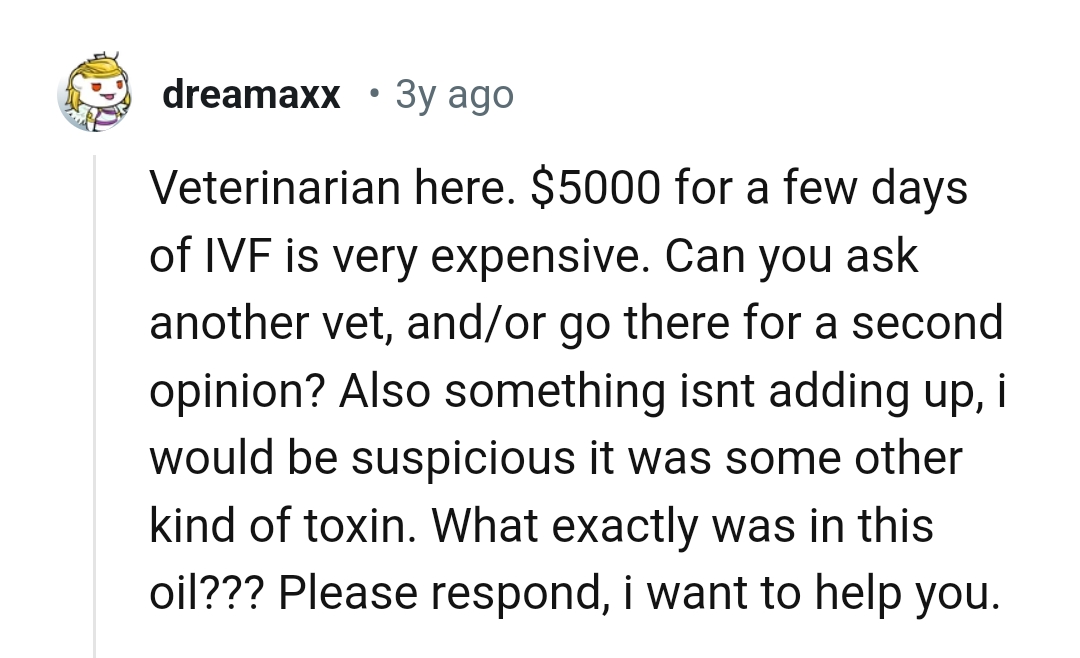Click the word "Veterinarian" in the comment
Image resolution: width=1080 pixels, height=658 pixels.
coord(261,188)
